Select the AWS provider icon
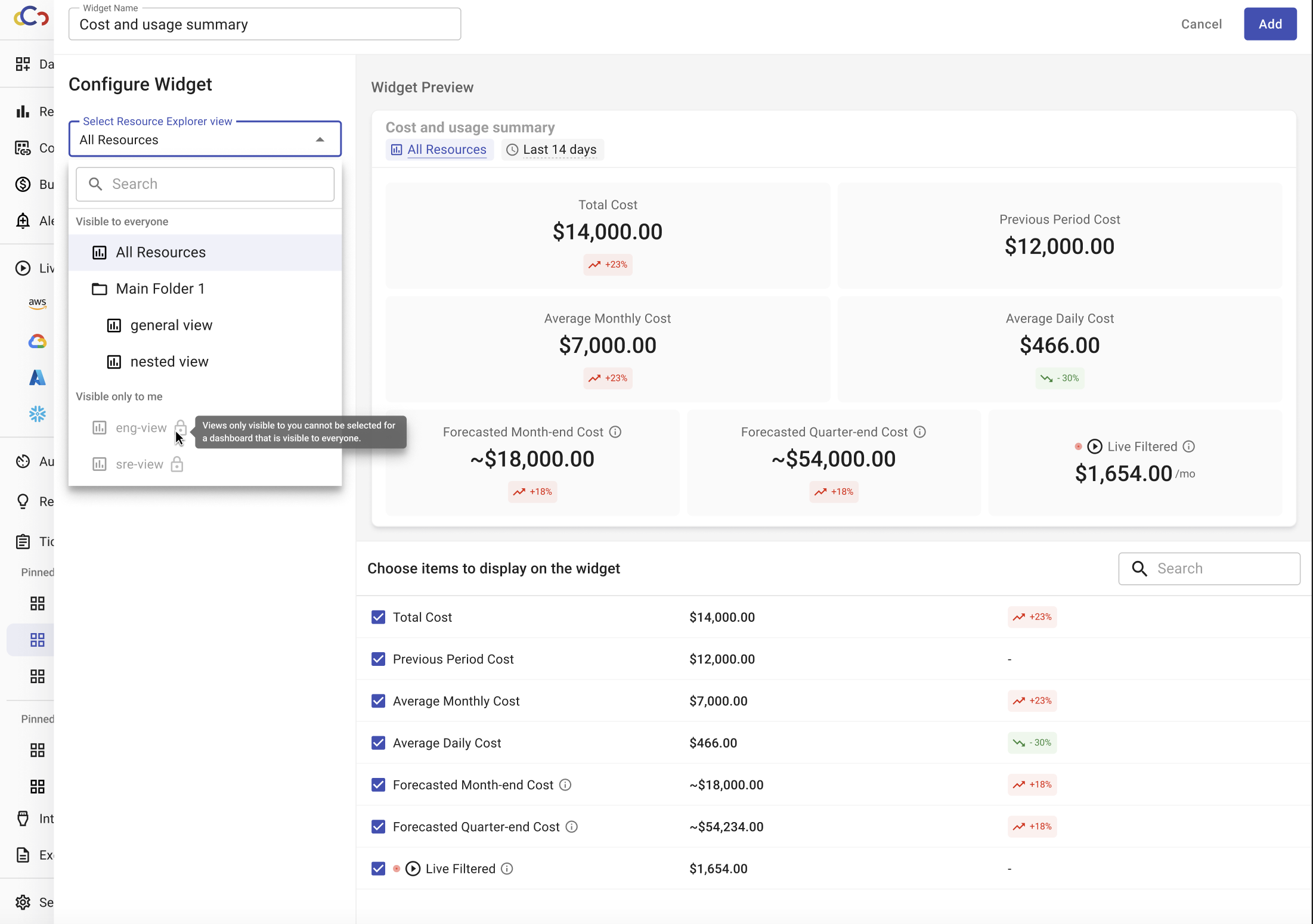 click(x=38, y=303)
